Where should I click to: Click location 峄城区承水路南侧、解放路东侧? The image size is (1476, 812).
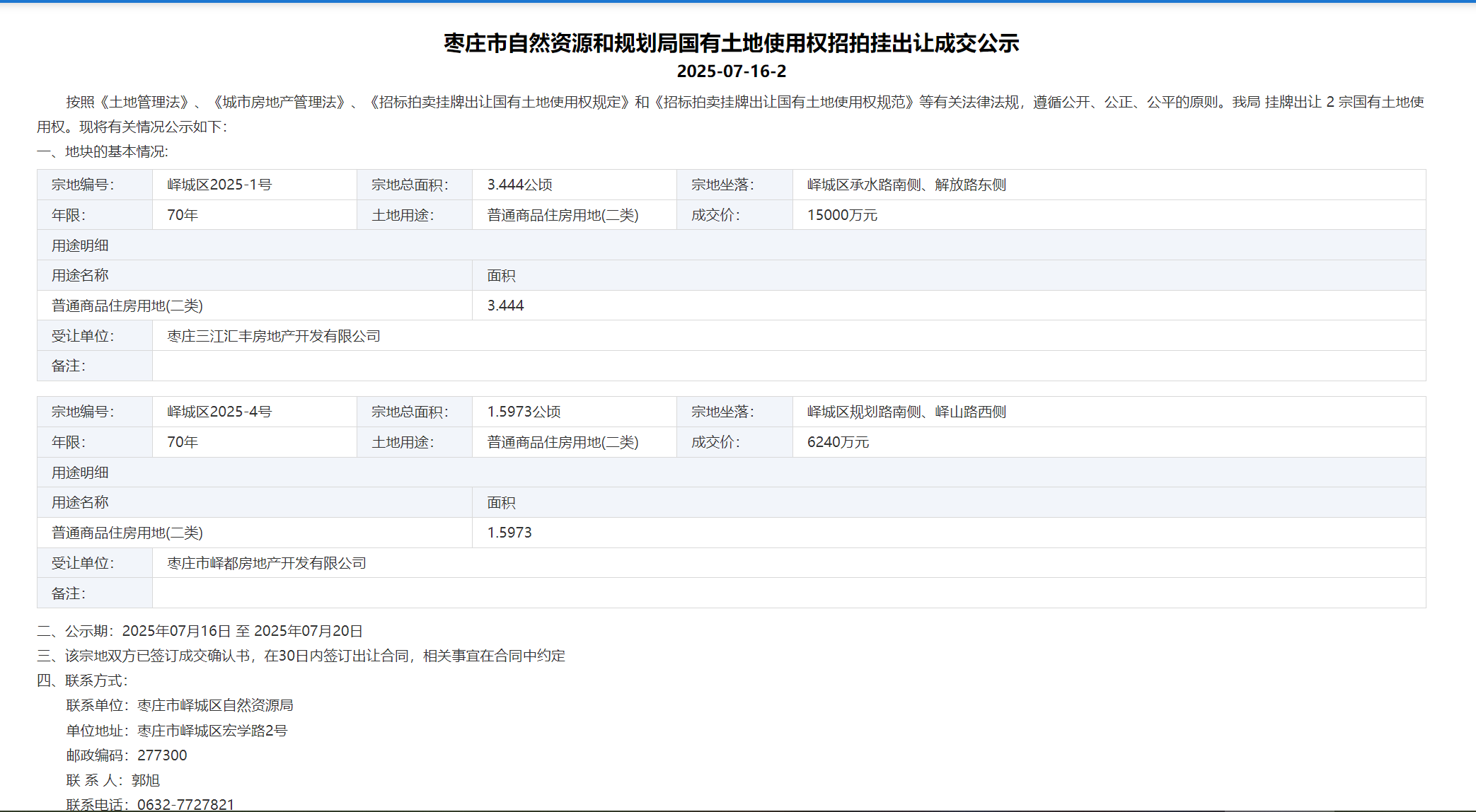(x=906, y=185)
